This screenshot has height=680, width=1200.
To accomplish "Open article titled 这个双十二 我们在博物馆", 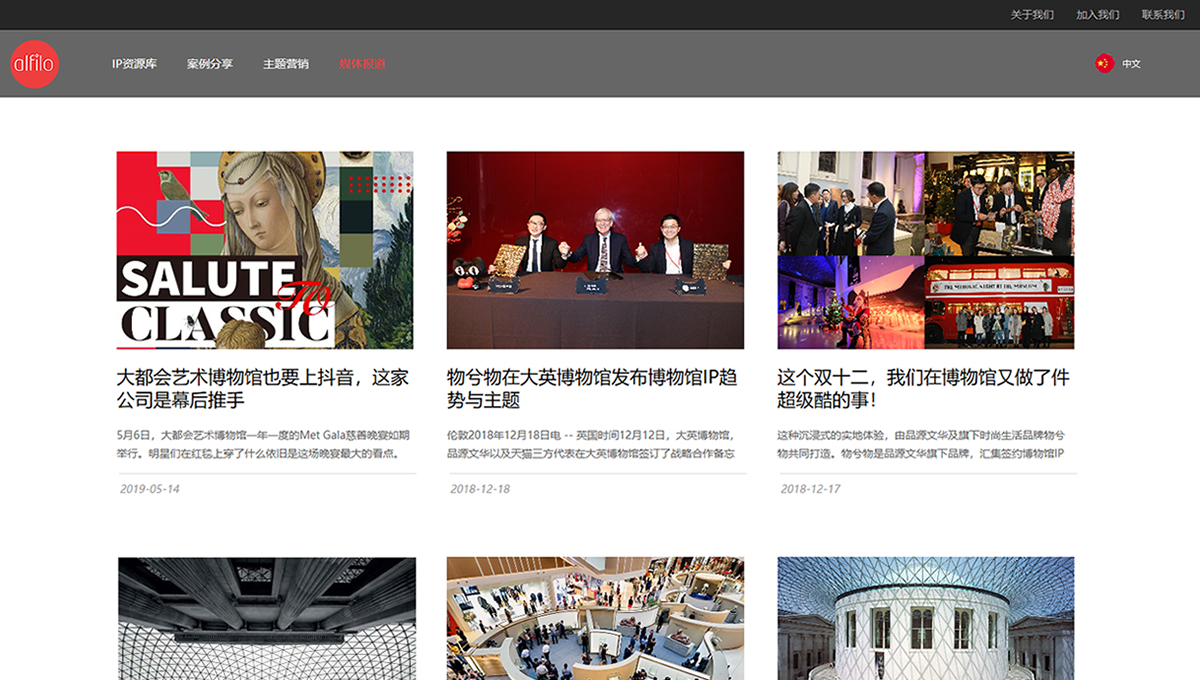I will pyautogui.click(x=923, y=389).
